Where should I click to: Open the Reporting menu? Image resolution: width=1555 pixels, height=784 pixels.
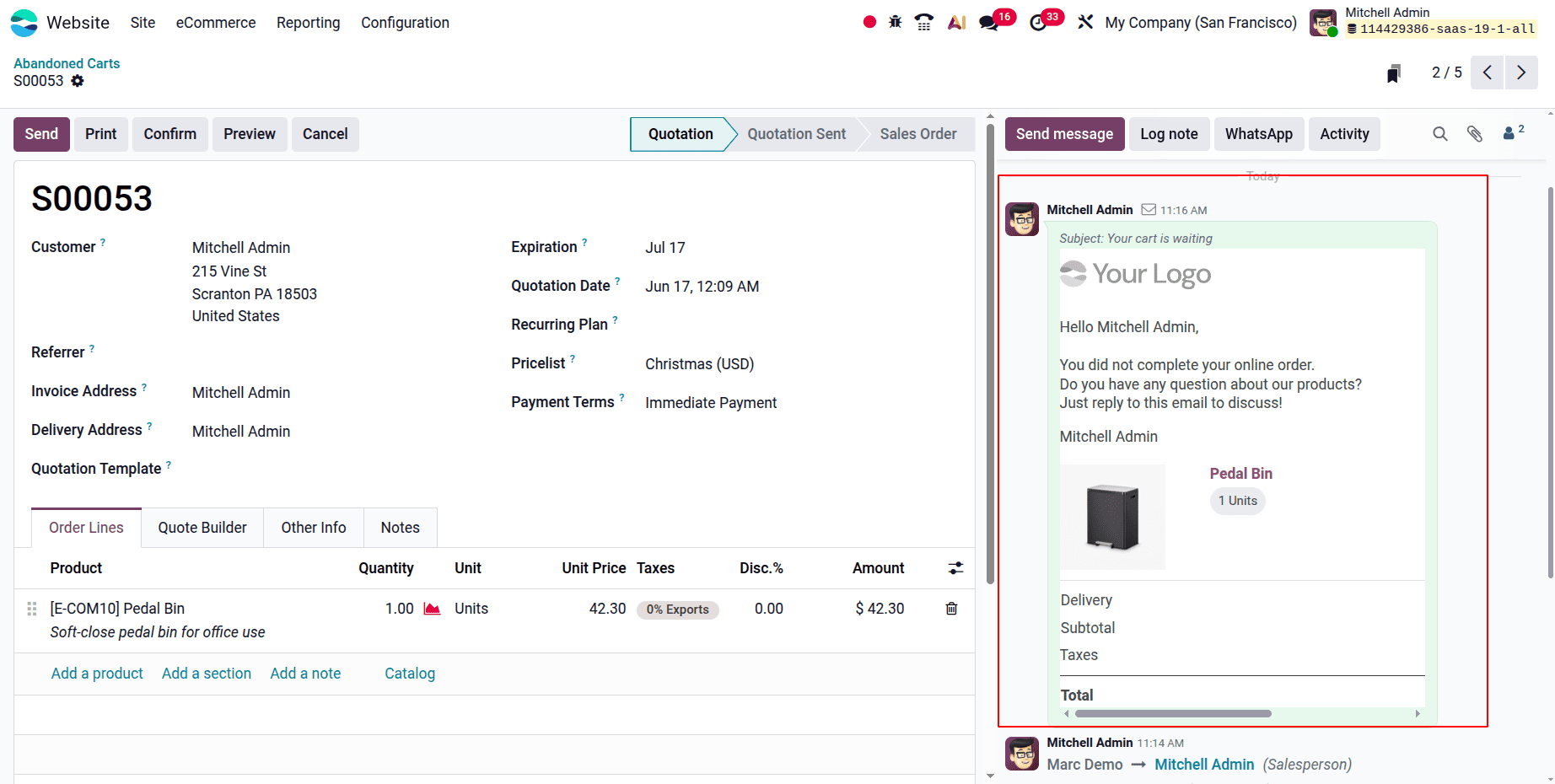coord(309,23)
